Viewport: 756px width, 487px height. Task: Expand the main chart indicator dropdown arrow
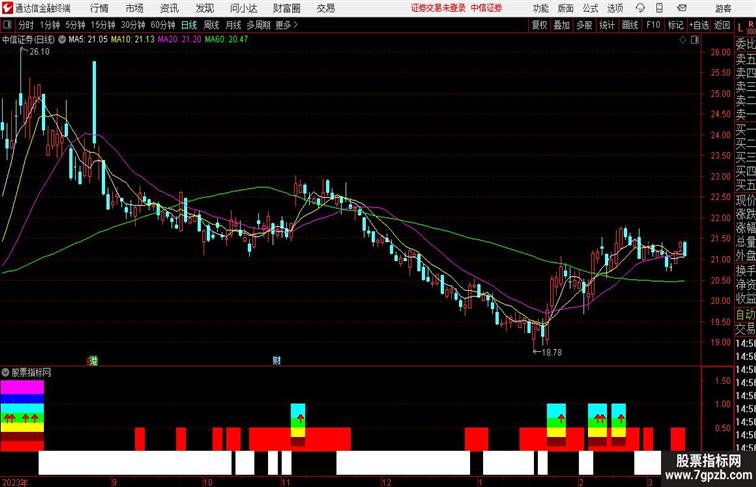click(x=62, y=40)
